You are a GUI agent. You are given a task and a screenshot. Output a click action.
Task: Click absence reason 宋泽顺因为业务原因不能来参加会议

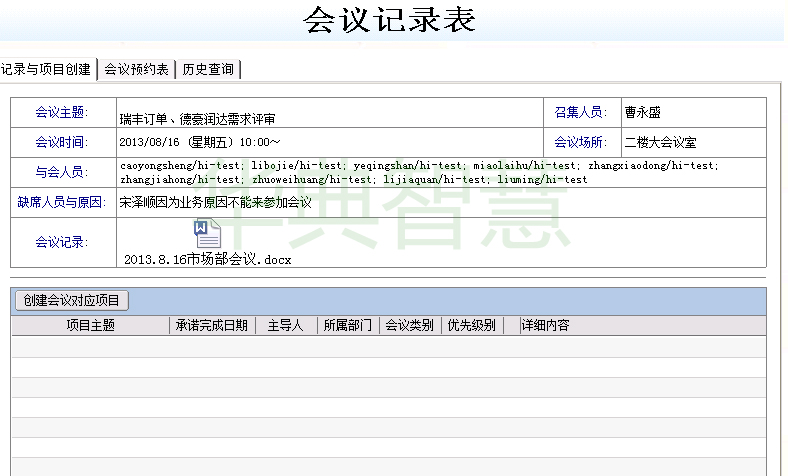pos(216,203)
